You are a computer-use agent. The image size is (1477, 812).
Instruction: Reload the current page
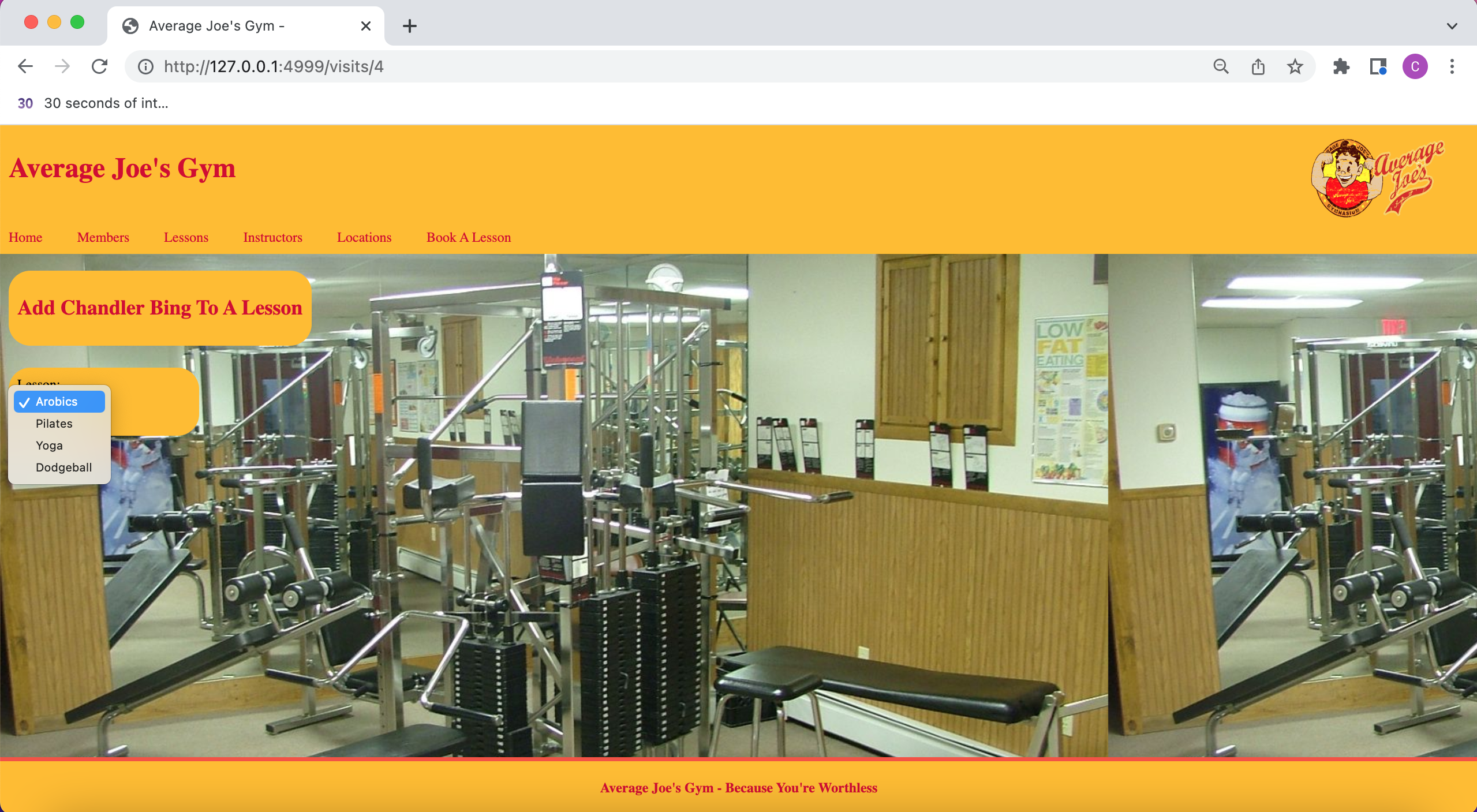pos(99,66)
